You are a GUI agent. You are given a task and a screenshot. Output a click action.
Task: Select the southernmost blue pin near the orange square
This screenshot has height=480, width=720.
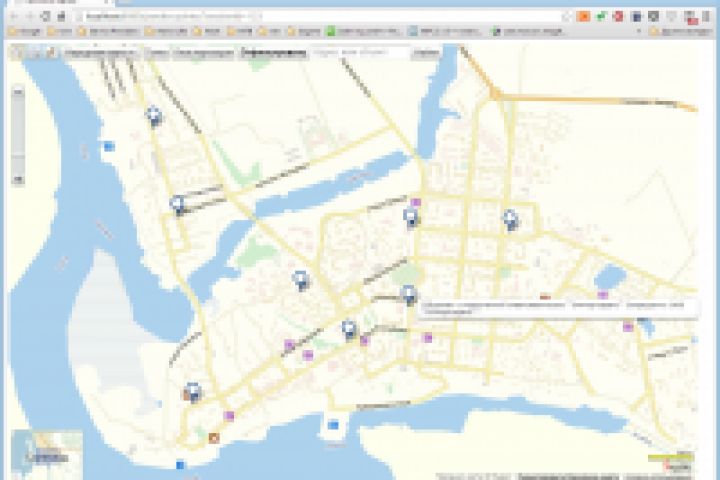(194, 393)
